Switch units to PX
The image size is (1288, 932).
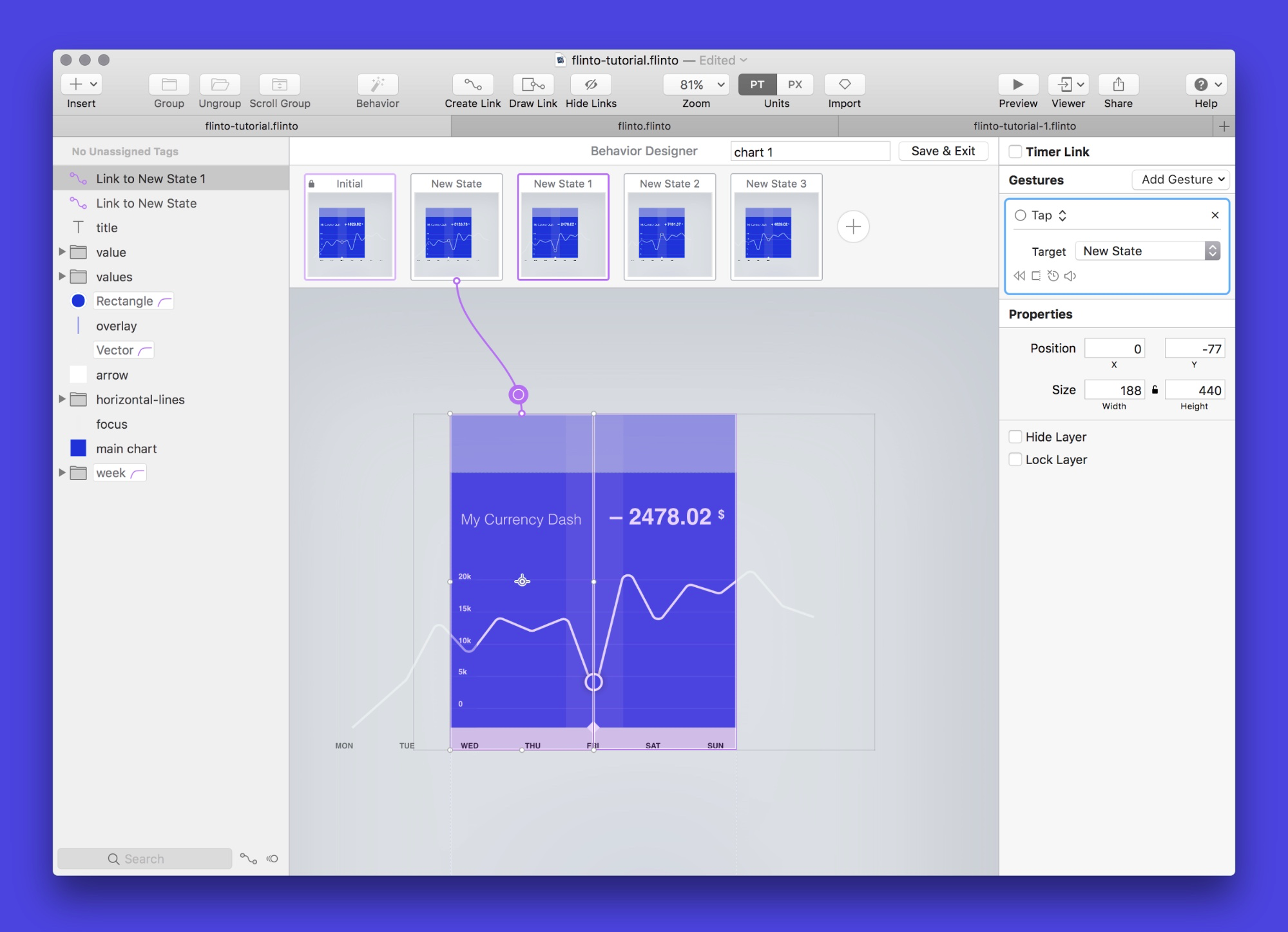[x=795, y=84]
